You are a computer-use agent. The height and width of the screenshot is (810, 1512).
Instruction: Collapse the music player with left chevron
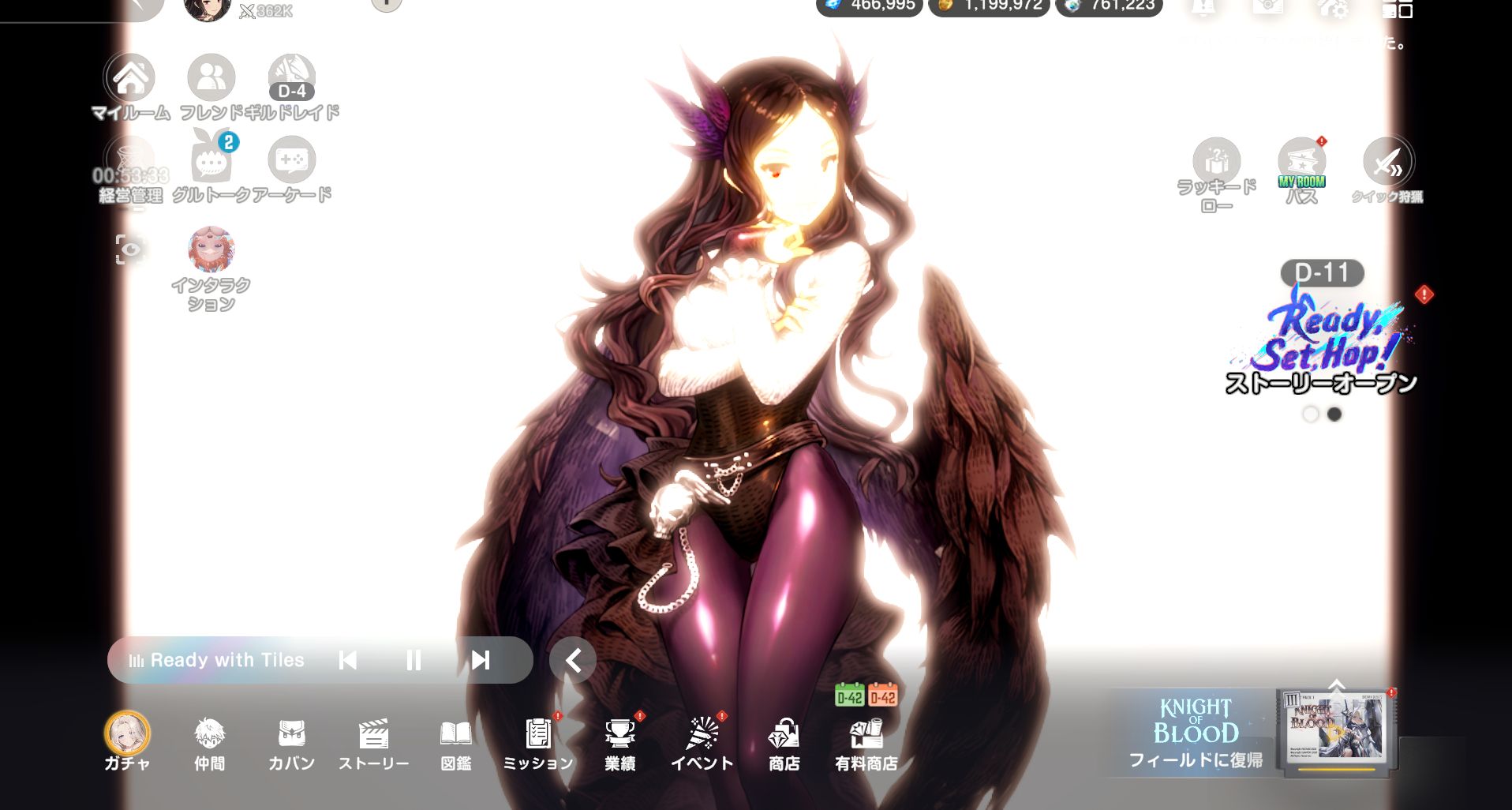573,660
